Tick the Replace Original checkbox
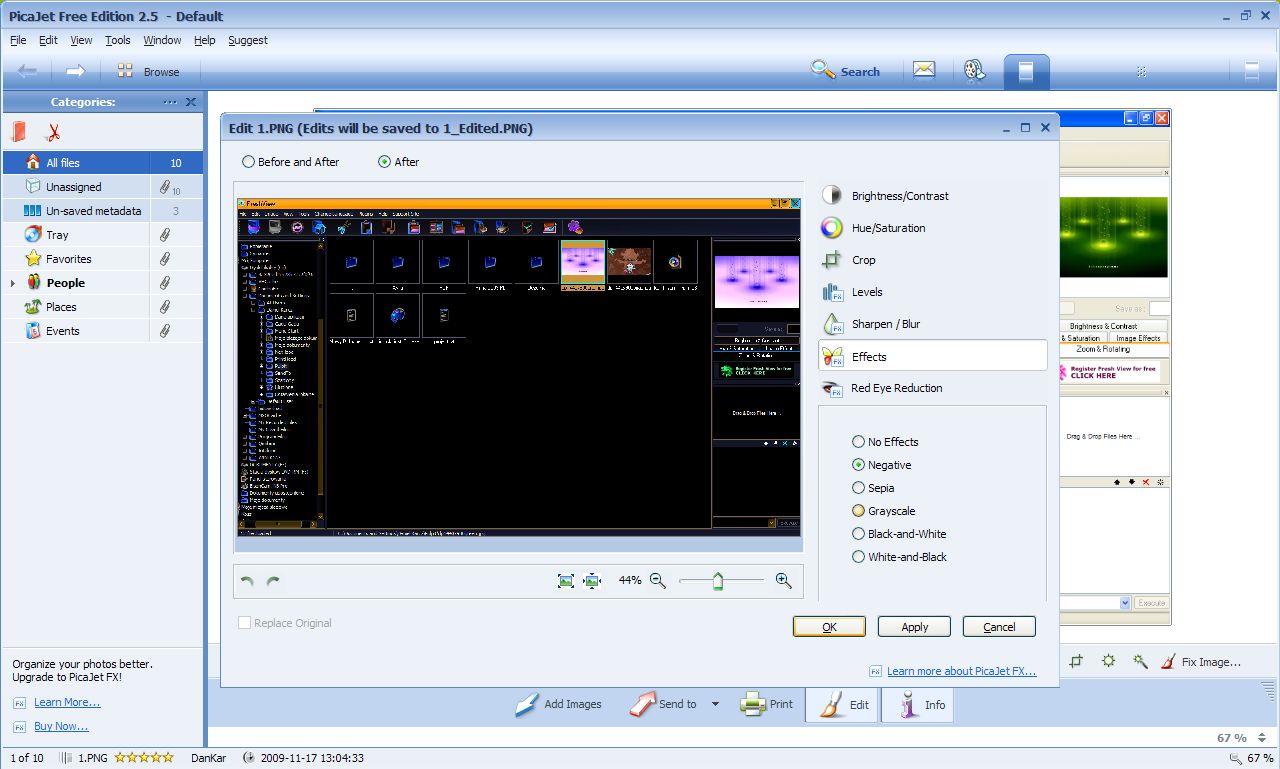Viewport: 1280px width, 769px height. (x=245, y=623)
